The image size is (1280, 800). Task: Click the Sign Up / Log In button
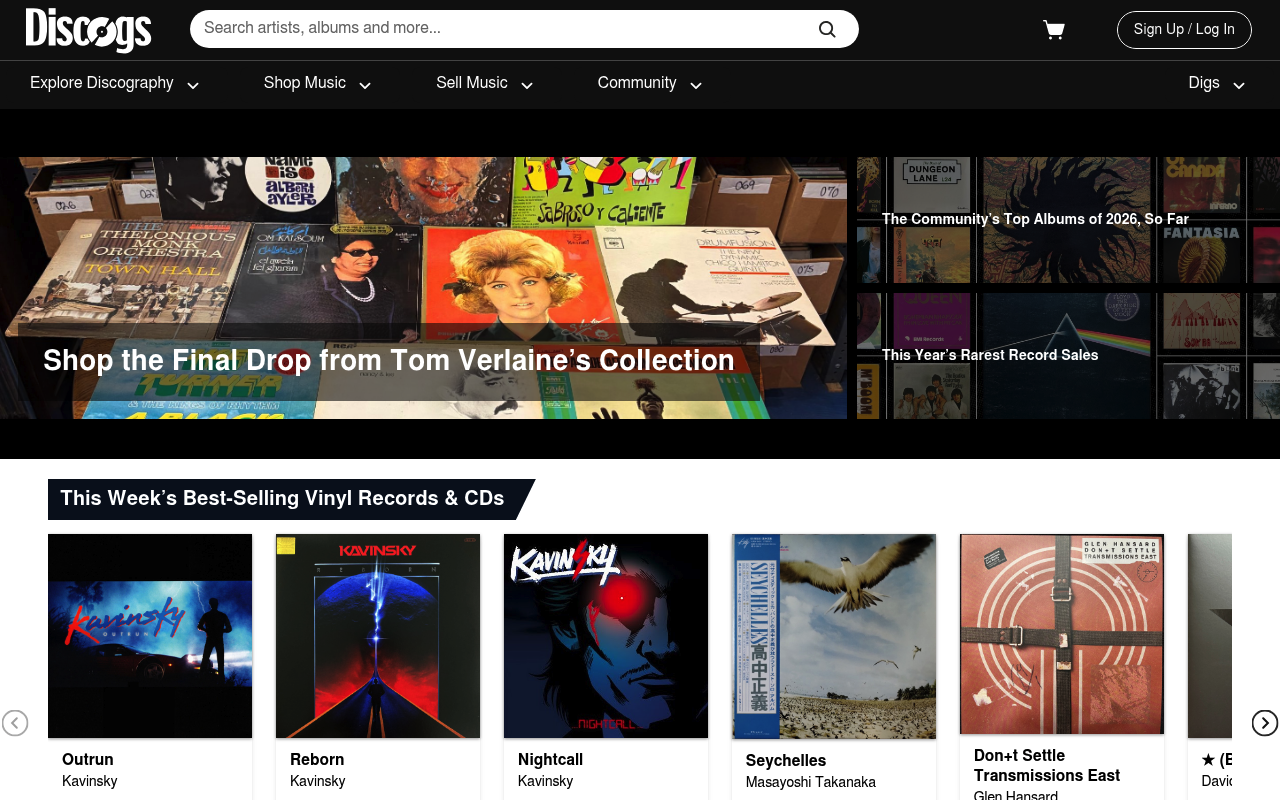point(1184,30)
